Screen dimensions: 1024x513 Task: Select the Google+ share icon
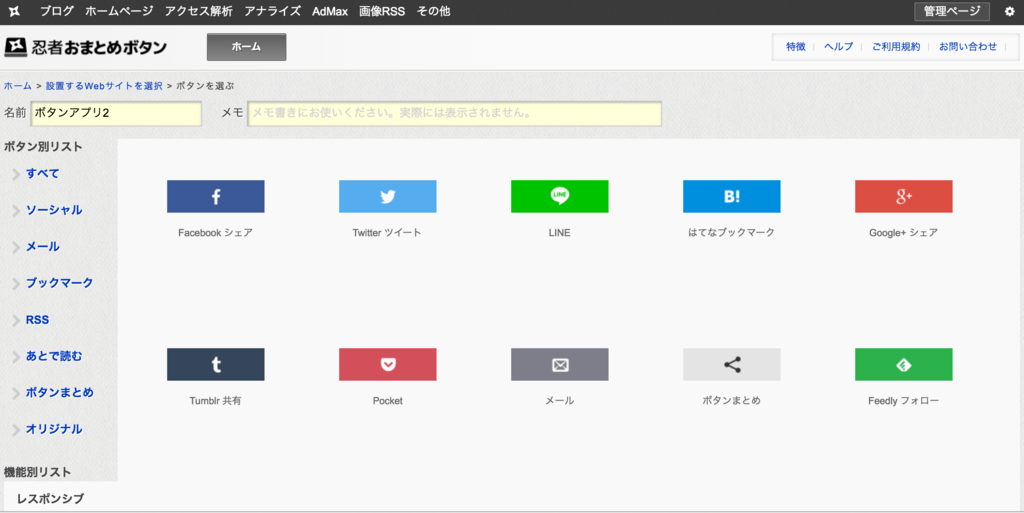pyautogui.click(x=904, y=196)
